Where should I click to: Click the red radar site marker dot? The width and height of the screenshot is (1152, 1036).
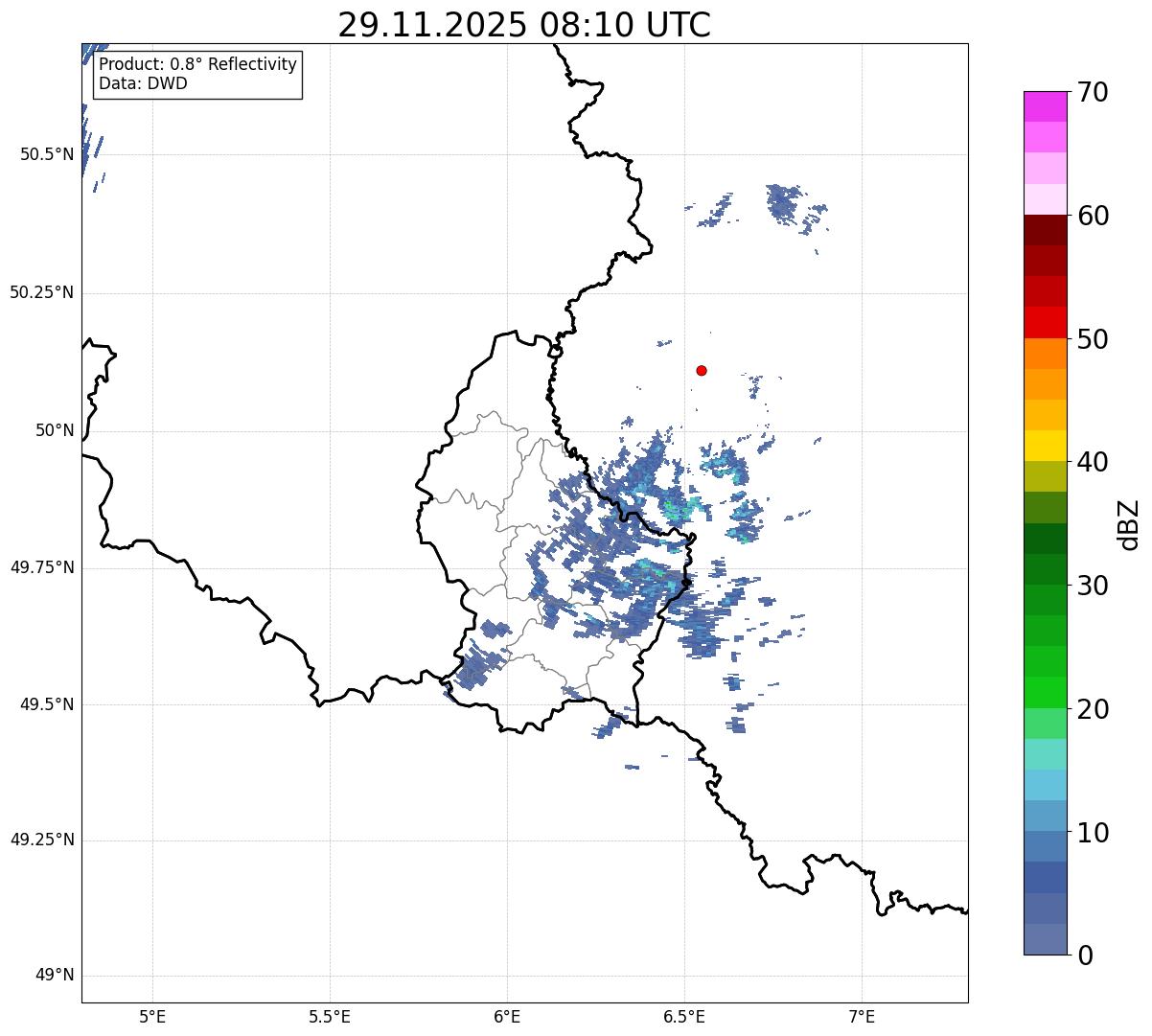coord(702,370)
